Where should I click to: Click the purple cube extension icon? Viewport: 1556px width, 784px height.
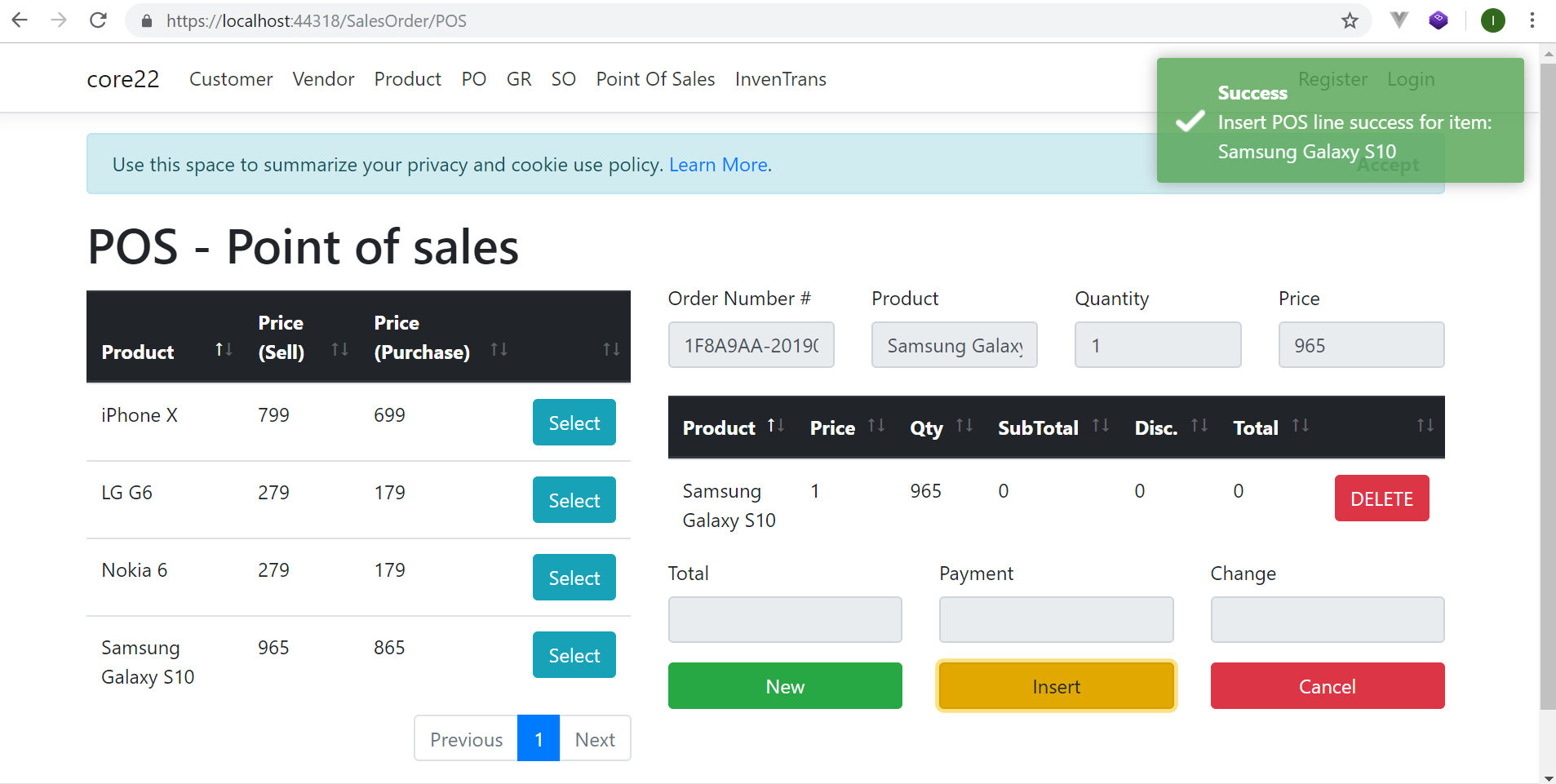(1439, 20)
